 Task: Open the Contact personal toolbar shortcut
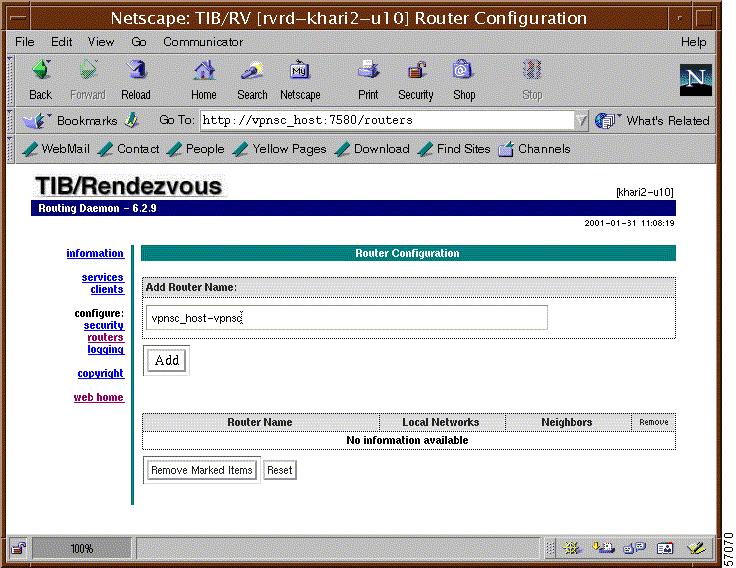[128, 149]
